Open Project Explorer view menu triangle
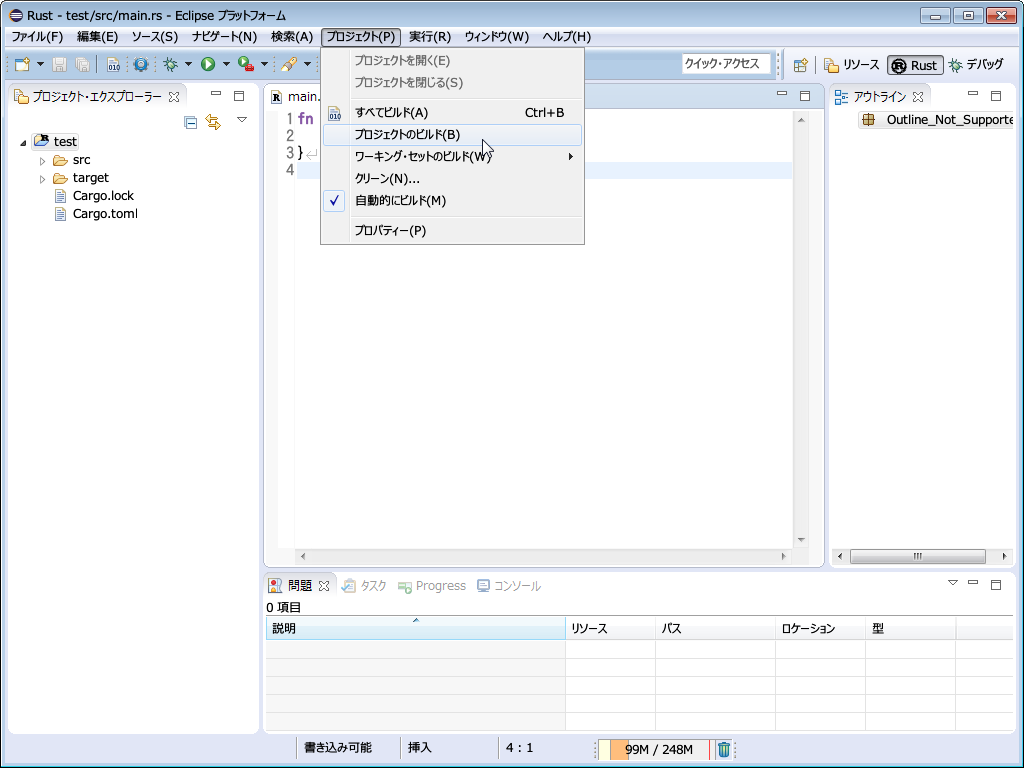 tap(242, 120)
